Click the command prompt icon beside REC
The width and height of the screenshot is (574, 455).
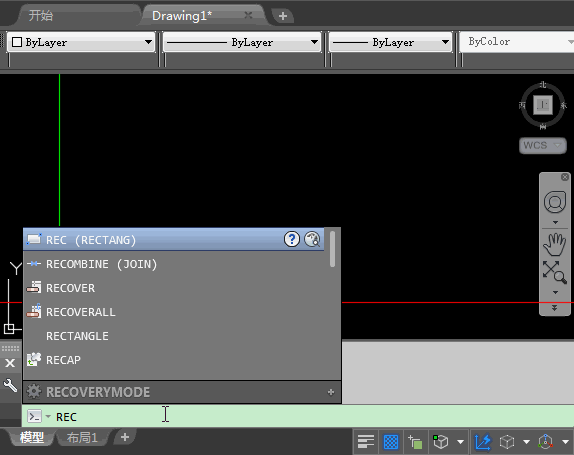click(35, 417)
